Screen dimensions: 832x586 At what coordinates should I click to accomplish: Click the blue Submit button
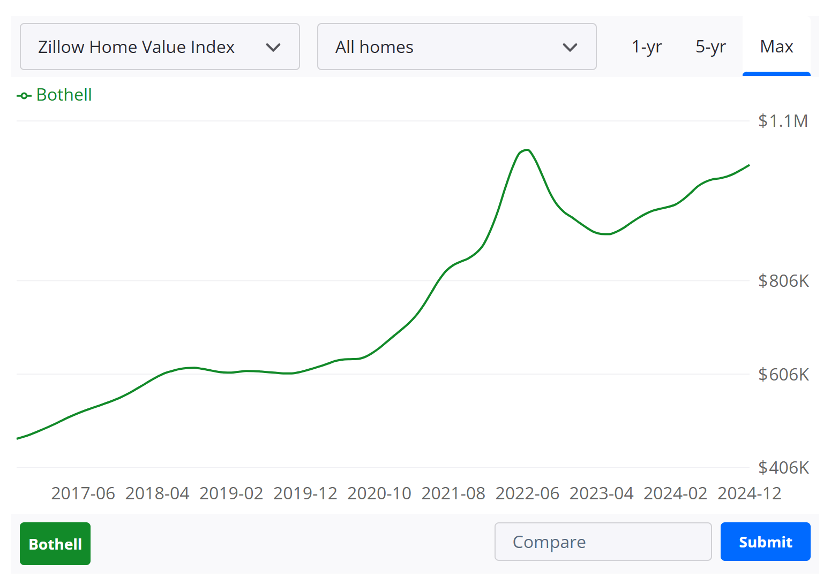(x=765, y=541)
